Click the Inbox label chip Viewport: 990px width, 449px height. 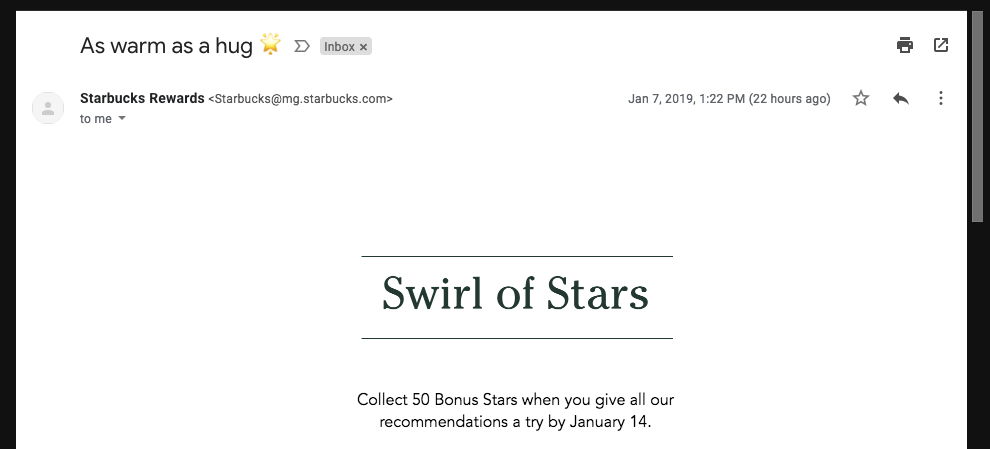[339, 47]
